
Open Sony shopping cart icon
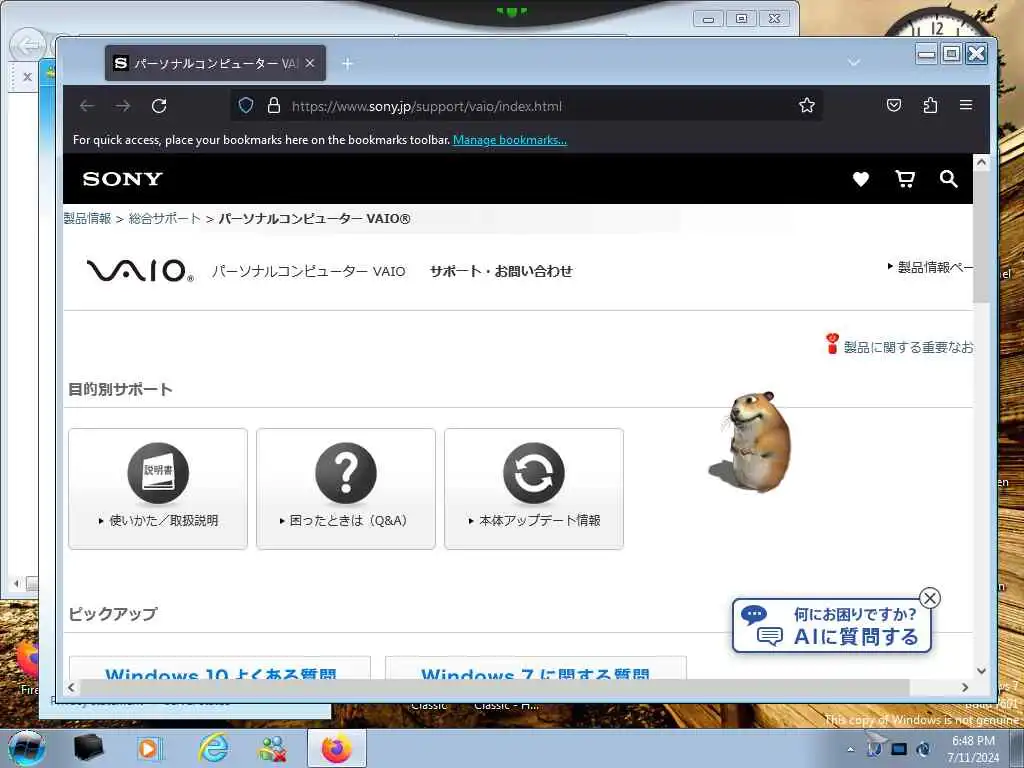tap(904, 179)
